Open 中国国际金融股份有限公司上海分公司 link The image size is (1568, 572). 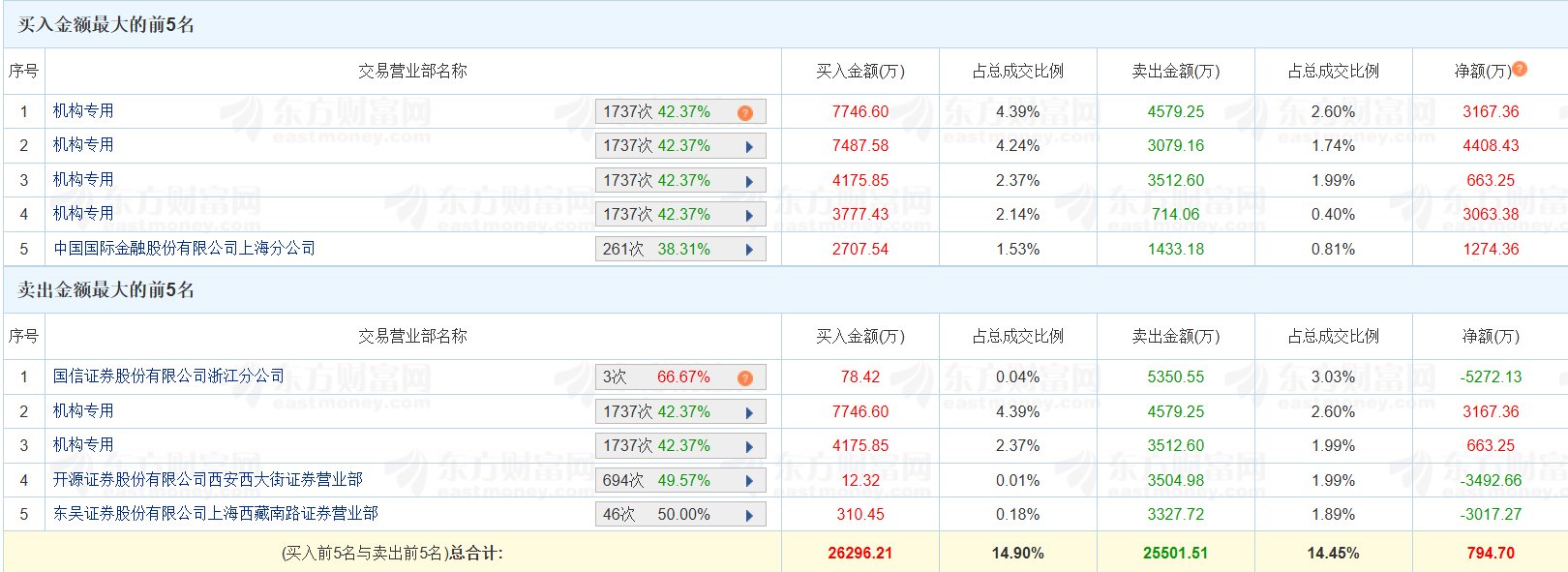click(184, 248)
